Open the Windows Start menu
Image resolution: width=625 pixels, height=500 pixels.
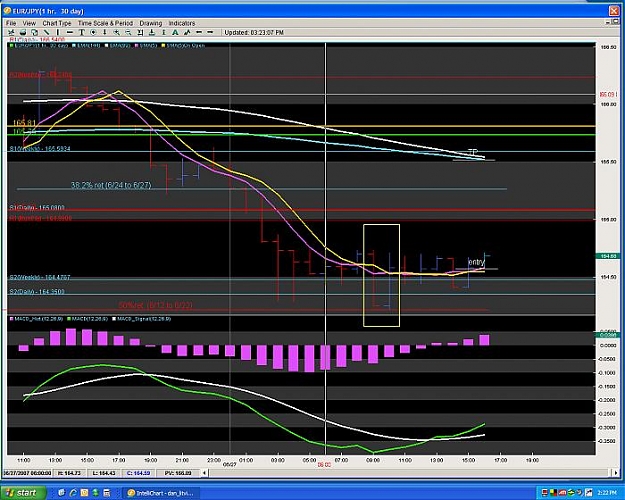[23, 493]
